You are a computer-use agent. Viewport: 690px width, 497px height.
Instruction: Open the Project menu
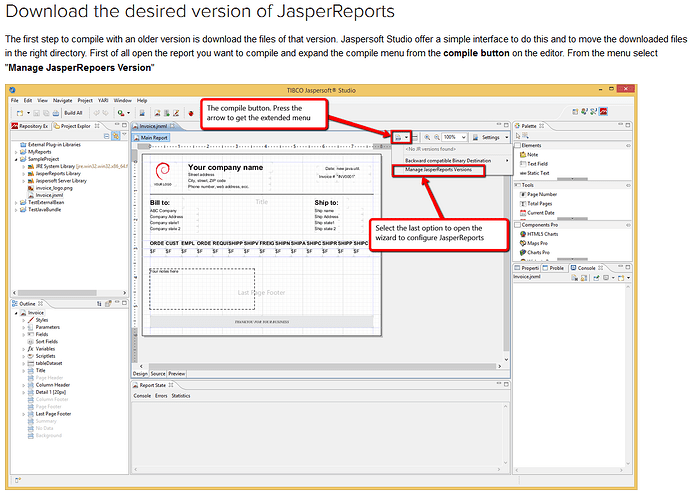point(85,100)
